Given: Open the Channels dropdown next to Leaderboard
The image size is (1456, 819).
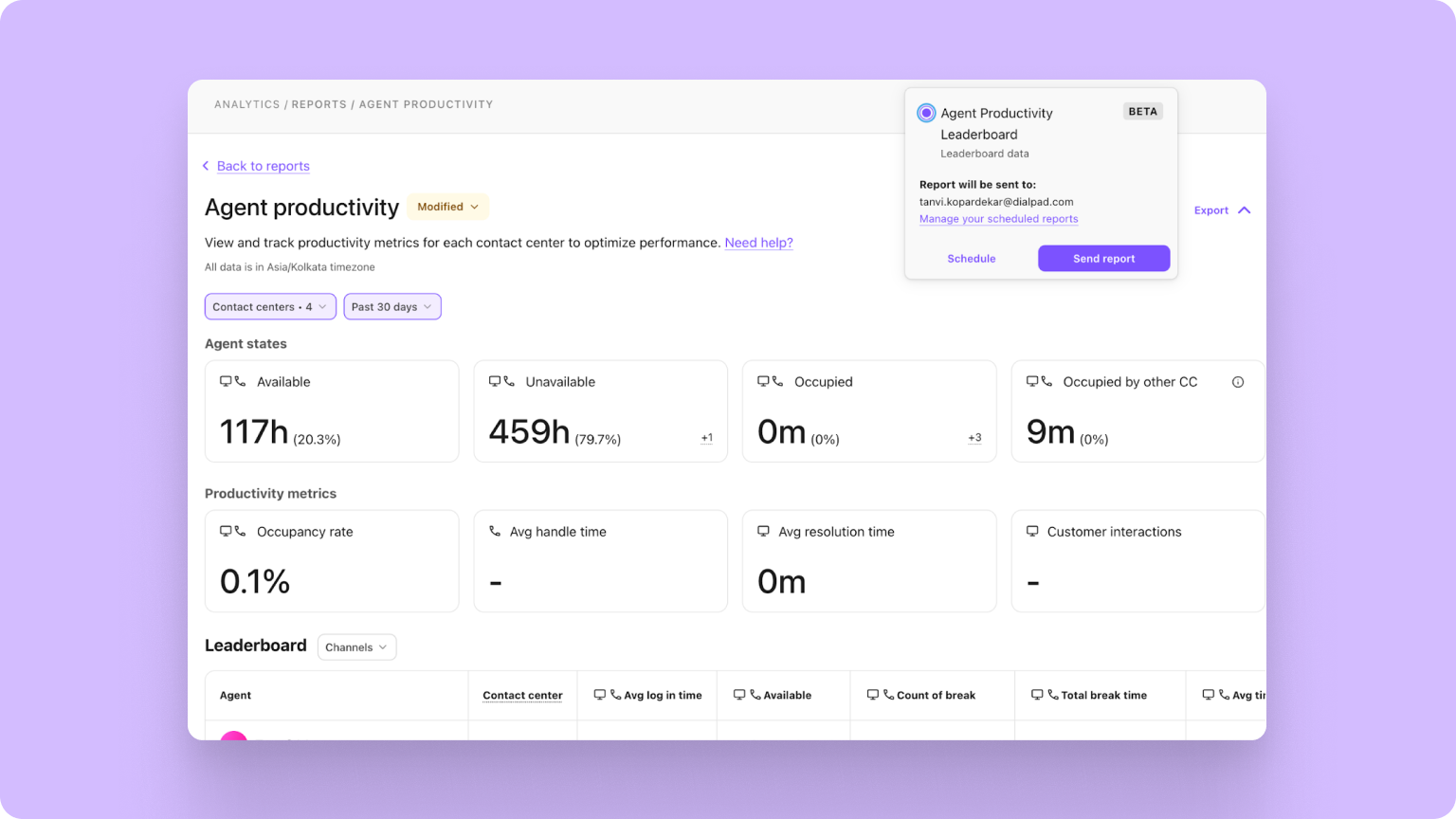Looking at the screenshot, I should pos(356,646).
